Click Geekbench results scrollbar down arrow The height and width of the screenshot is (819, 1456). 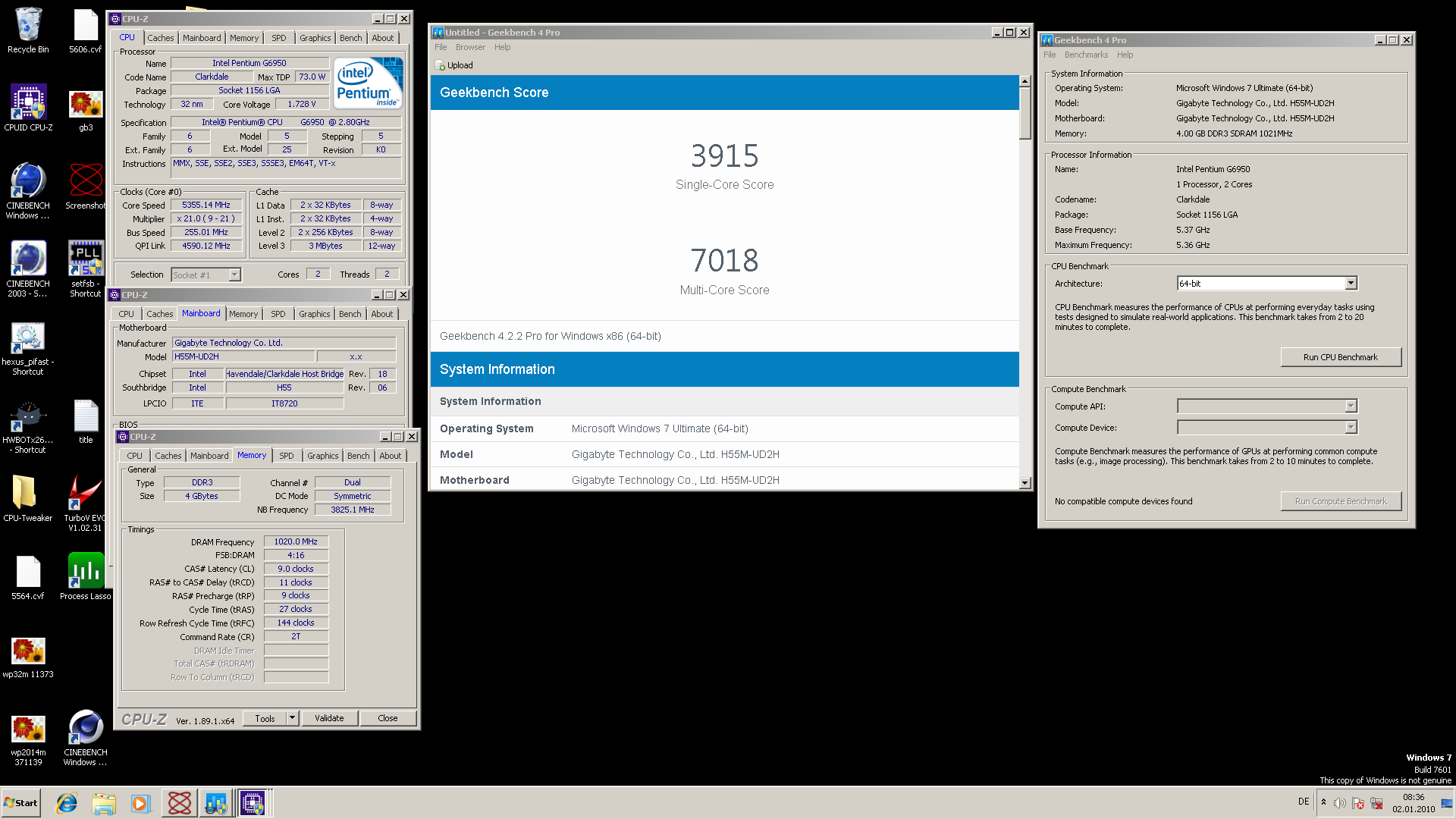point(1025,483)
